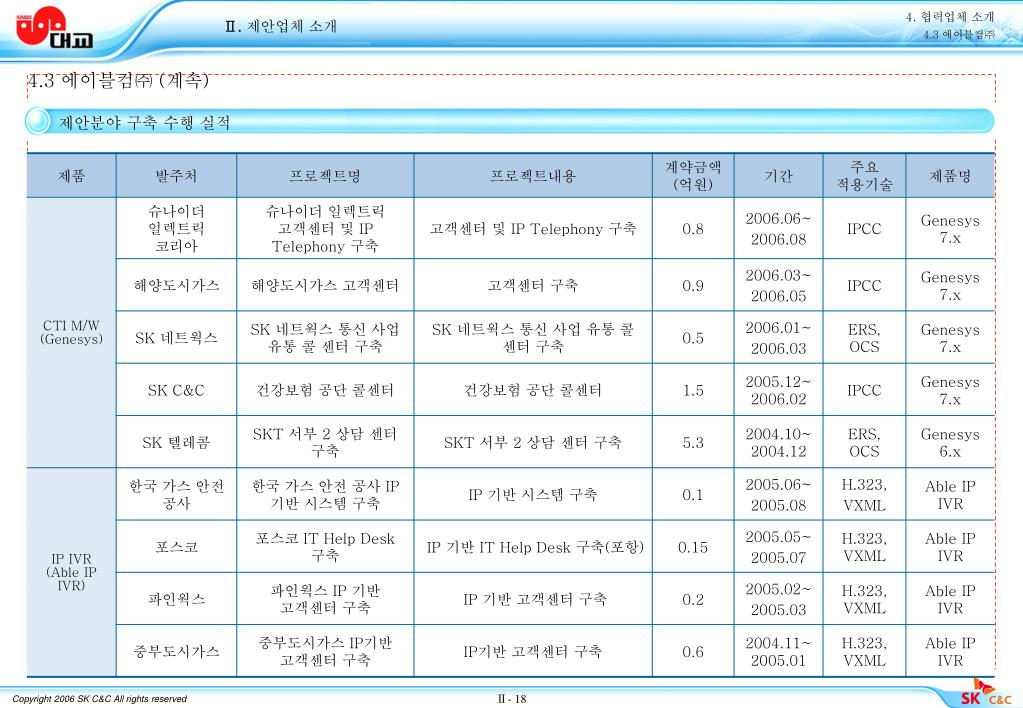Viewport: 1023px width, 708px height.
Task: Select the heading '4.3 에이블컴㈜ (계속)'
Action: (118, 80)
